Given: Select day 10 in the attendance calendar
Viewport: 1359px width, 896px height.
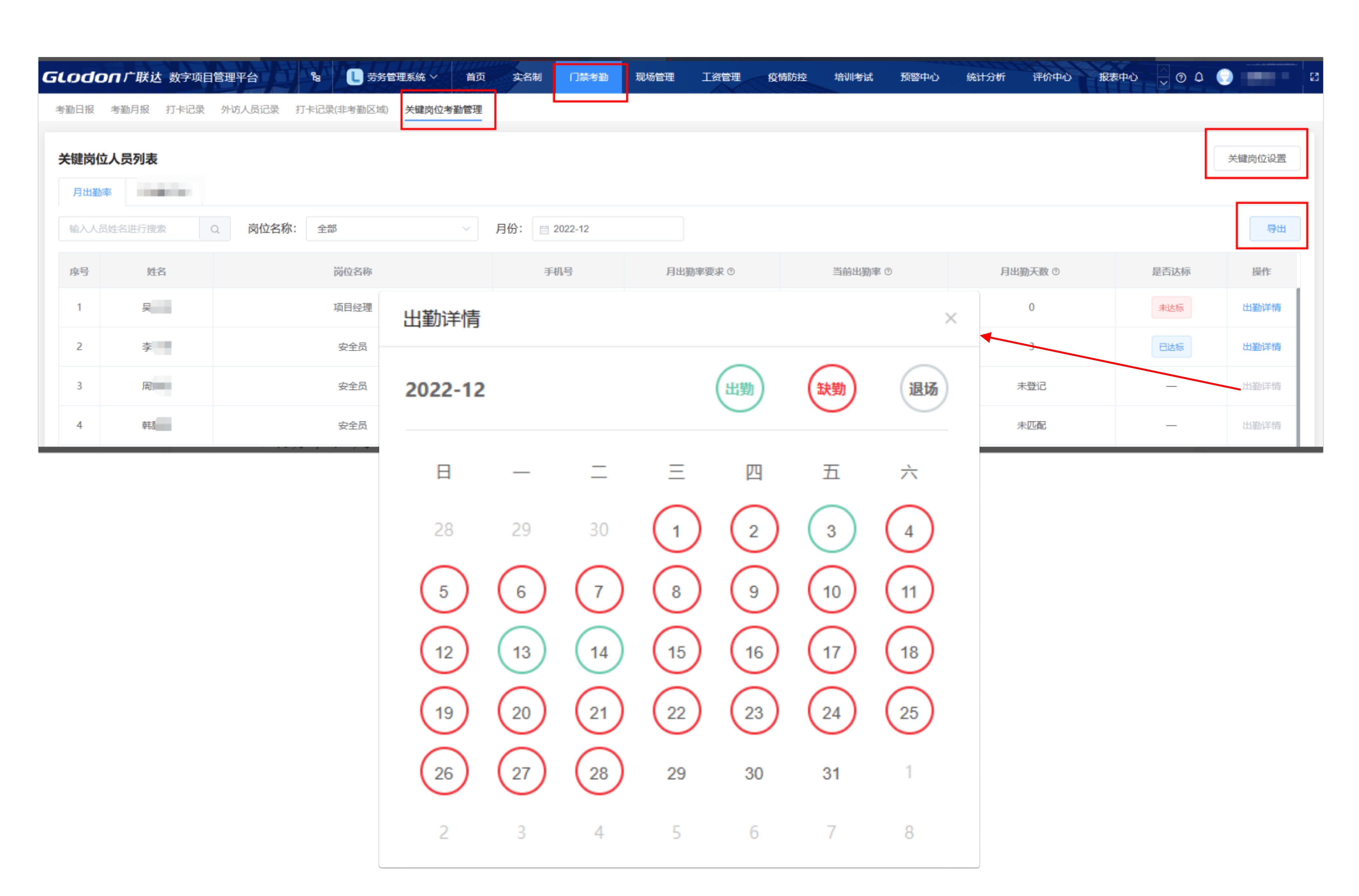Looking at the screenshot, I should pos(831,590).
